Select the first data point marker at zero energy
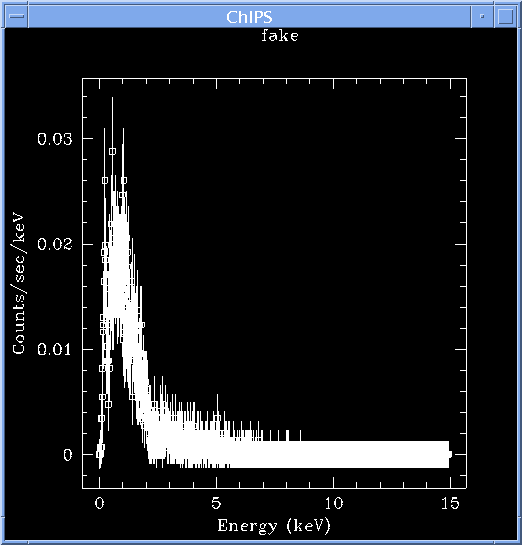The height and width of the screenshot is (545, 522). pyautogui.click(x=99, y=454)
